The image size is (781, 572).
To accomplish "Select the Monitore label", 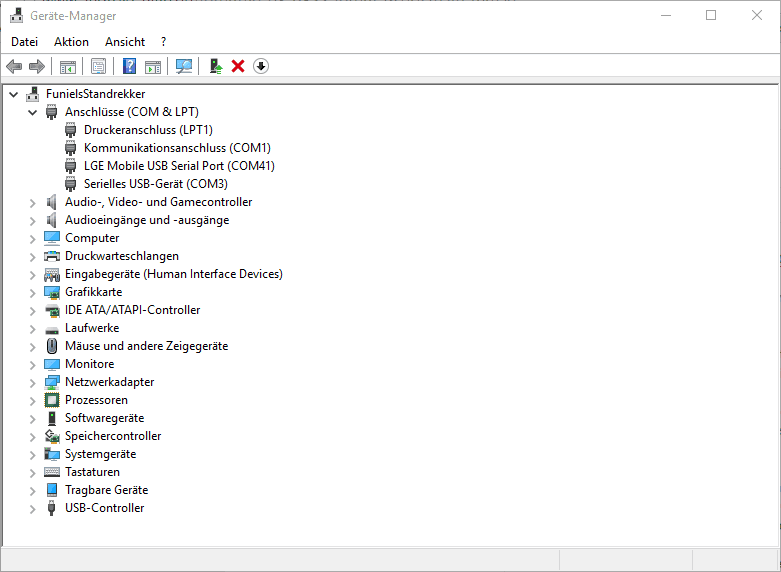I will point(90,364).
